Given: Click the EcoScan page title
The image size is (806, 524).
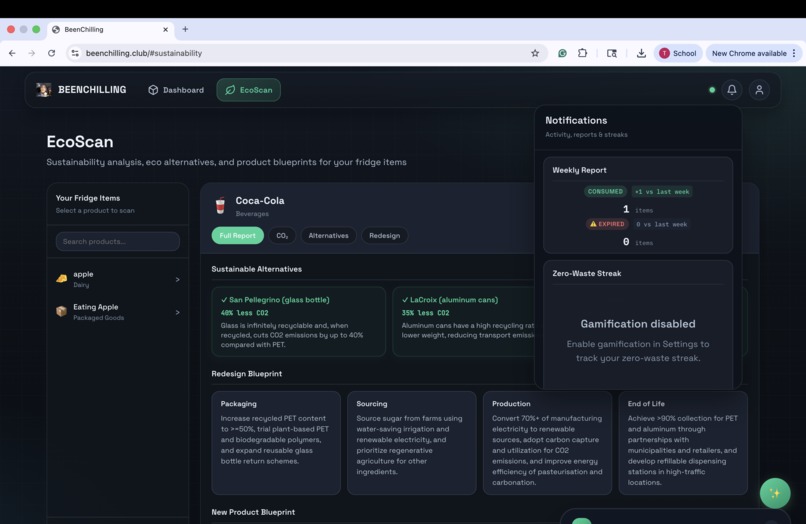Looking at the screenshot, I should 80,141.
